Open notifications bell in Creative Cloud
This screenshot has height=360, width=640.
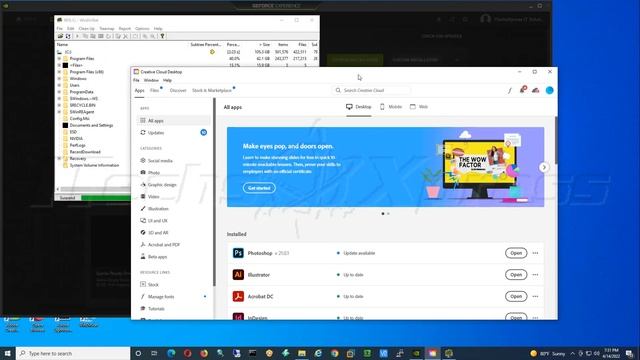(522, 90)
